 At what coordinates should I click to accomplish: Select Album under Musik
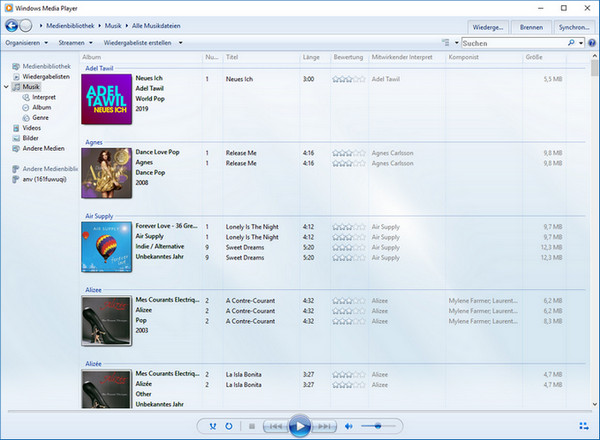click(x=37, y=108)
